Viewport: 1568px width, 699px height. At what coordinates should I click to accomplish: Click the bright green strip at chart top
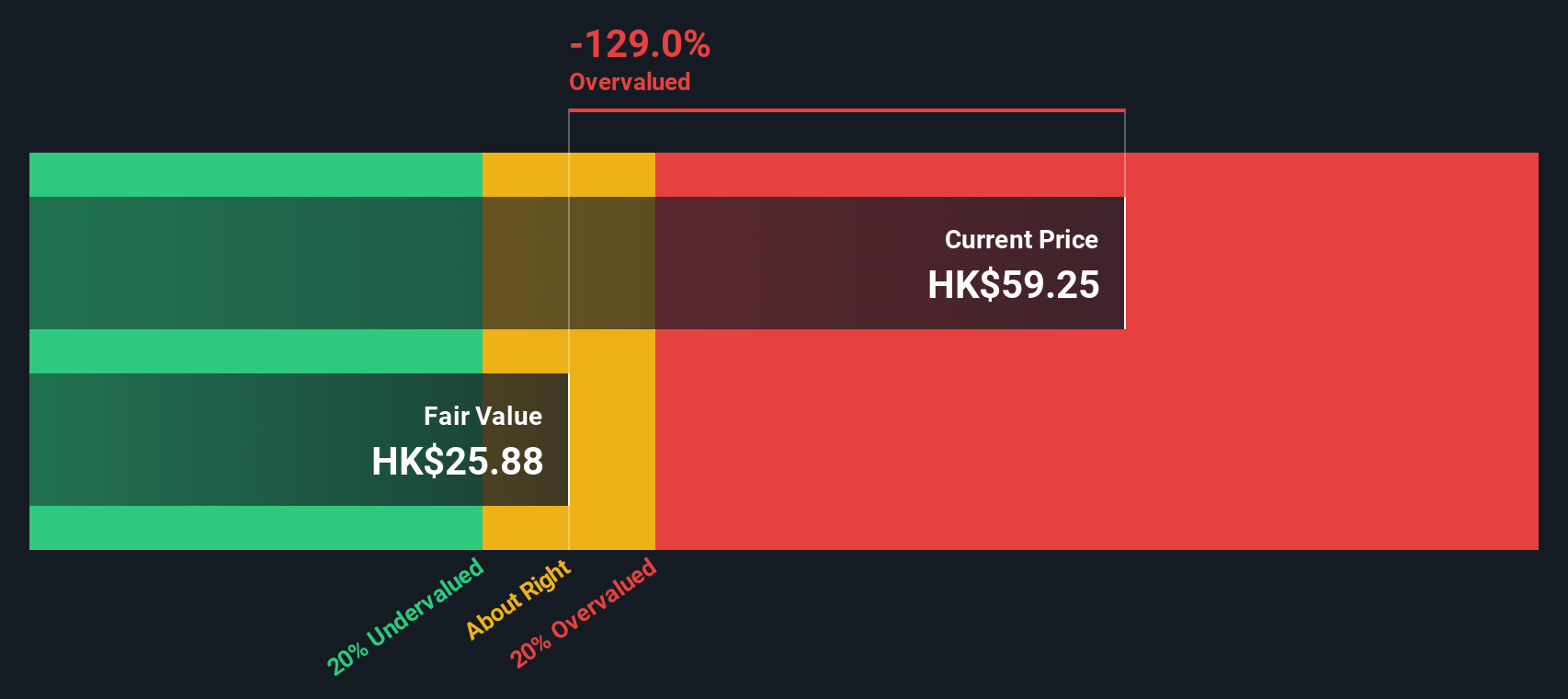click(256, 175)
